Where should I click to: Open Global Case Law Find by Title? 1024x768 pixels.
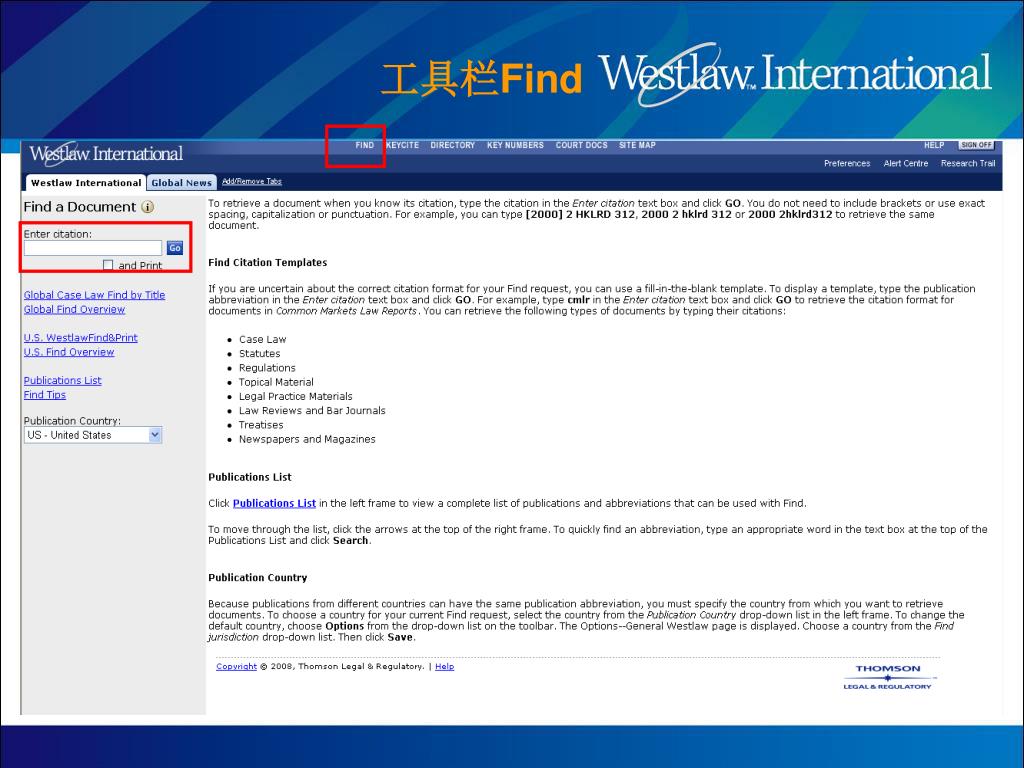pyautogui.click(x=94, y=295)
